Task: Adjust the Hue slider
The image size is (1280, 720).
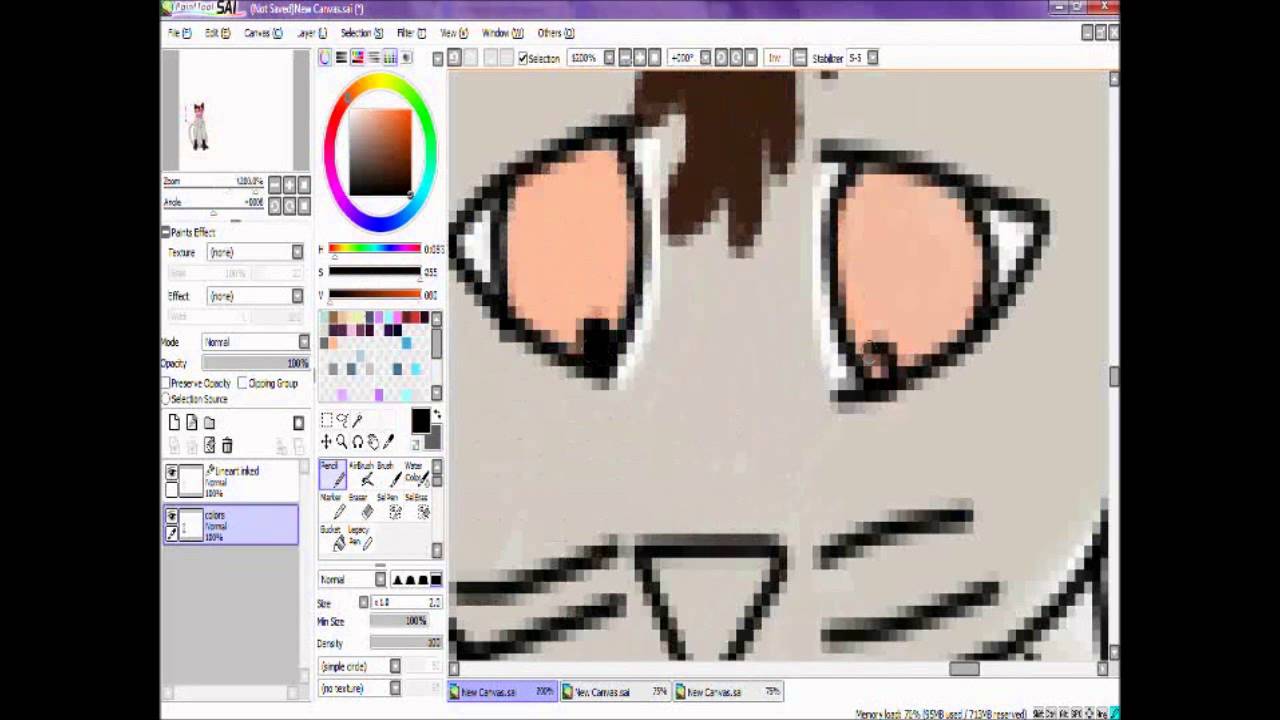Action: click(375, 249)
